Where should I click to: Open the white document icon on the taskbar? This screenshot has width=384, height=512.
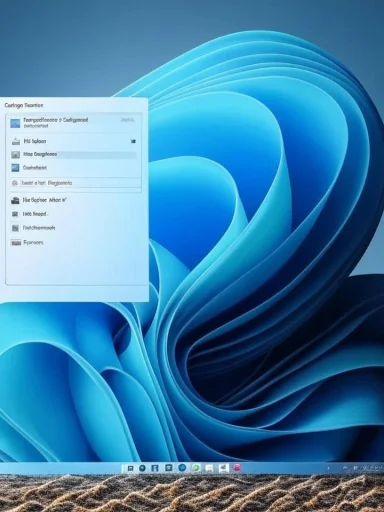click(209, 468)
